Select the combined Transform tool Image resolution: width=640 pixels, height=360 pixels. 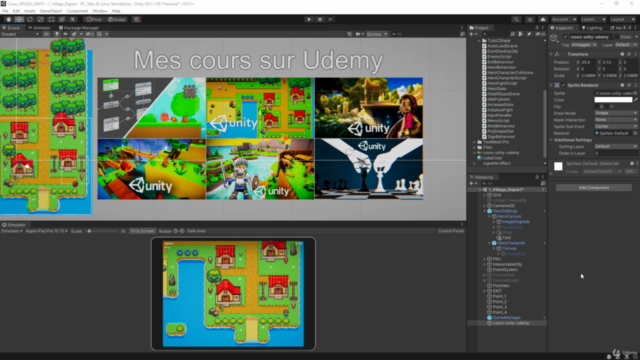[62, 19]
